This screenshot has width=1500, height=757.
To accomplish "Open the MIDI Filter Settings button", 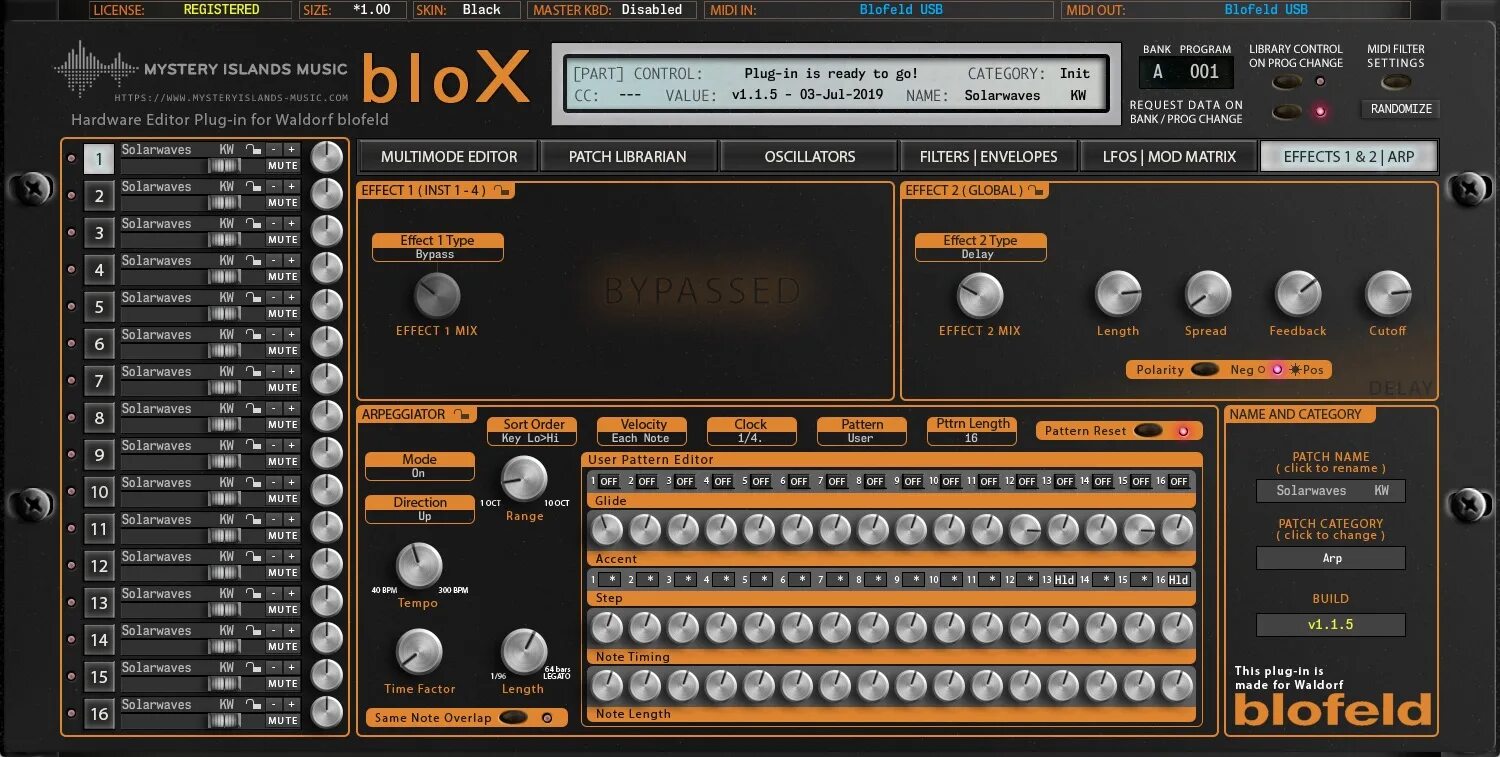I will (1395, 82).
